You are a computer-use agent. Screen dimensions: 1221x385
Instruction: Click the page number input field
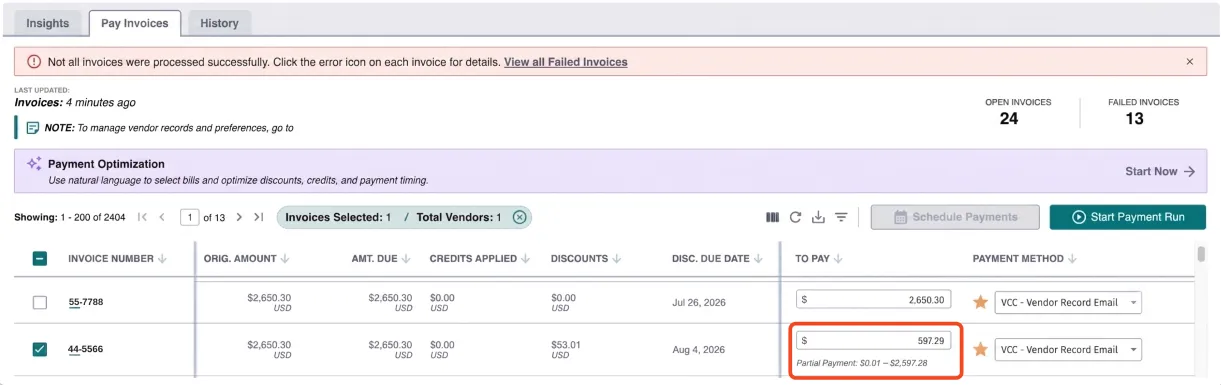(x=189, y=217)
